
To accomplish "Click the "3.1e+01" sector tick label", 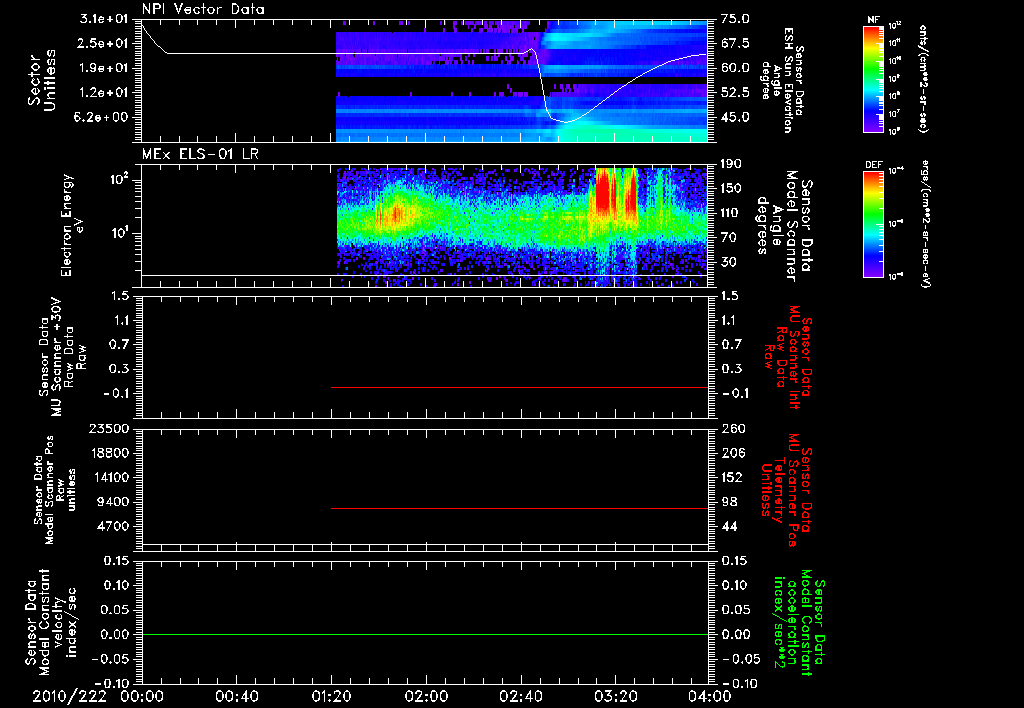I will point(105,19).
